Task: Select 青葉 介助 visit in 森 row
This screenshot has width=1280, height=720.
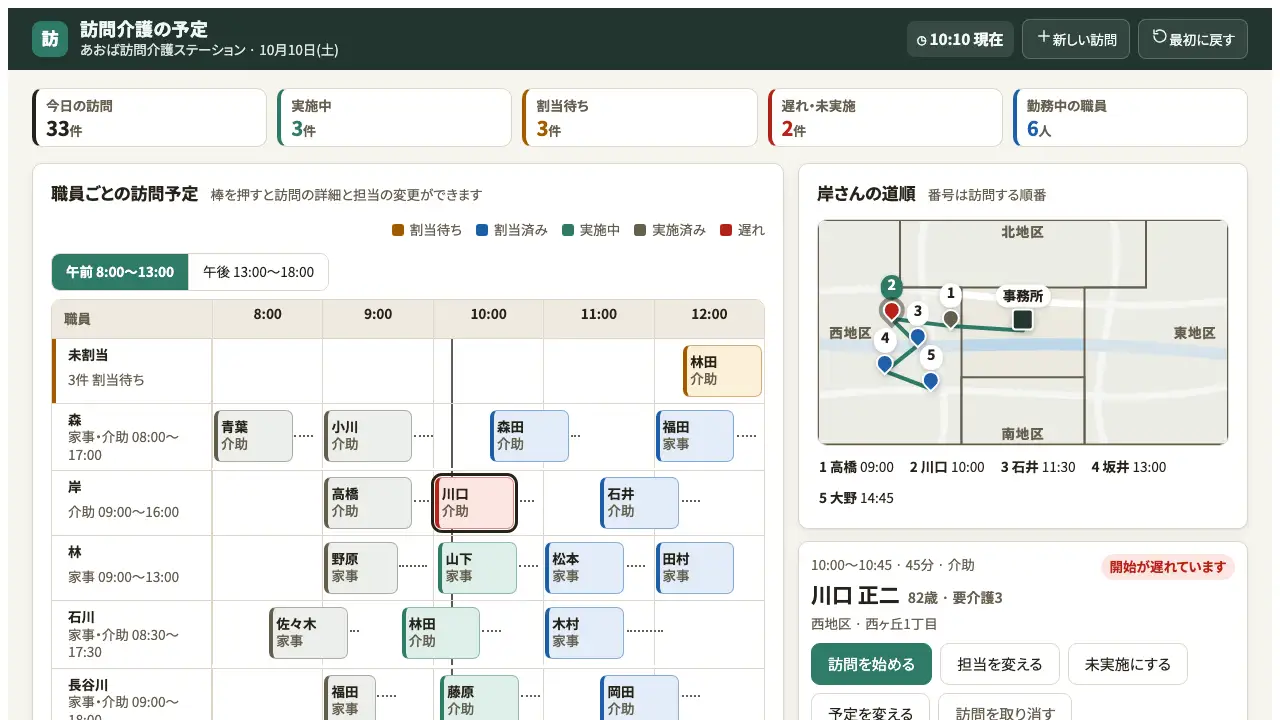Action: point(253,436)
